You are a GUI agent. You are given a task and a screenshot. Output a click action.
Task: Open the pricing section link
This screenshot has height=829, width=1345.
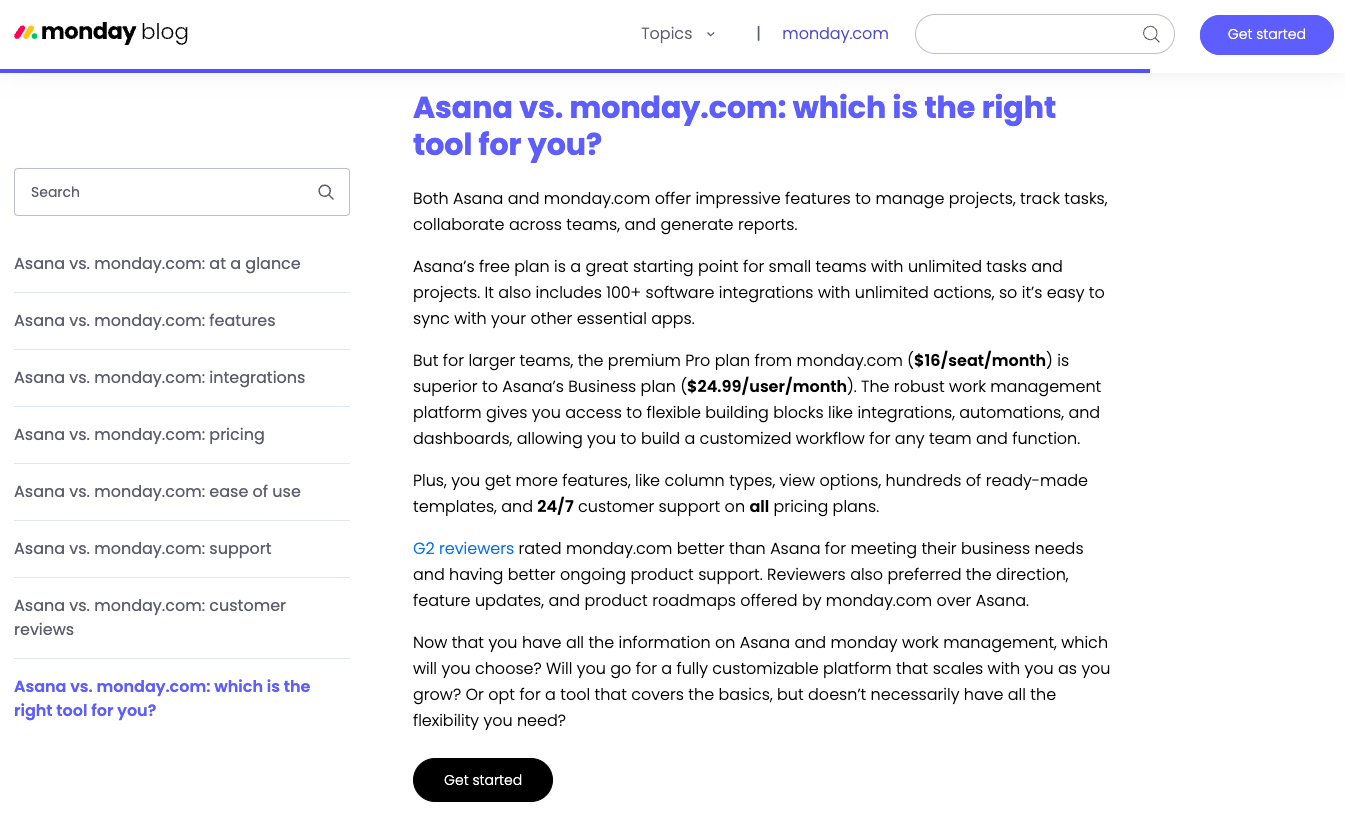click(139, 435)
